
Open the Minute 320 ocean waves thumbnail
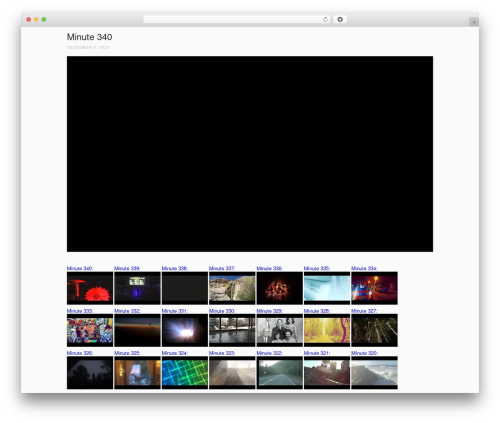click(x=374, y=373)
